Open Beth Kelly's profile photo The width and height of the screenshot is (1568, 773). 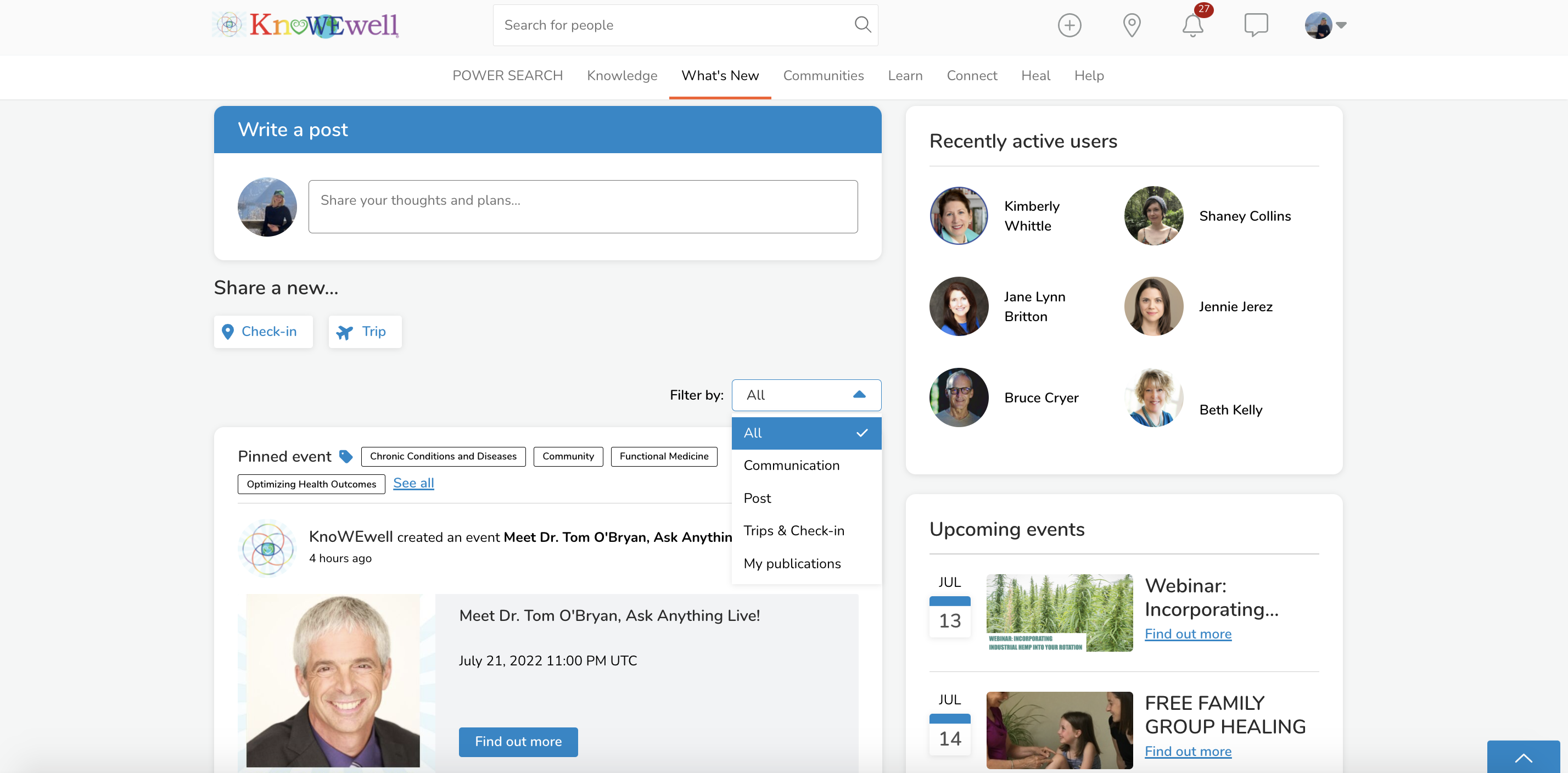(1153, 397)
